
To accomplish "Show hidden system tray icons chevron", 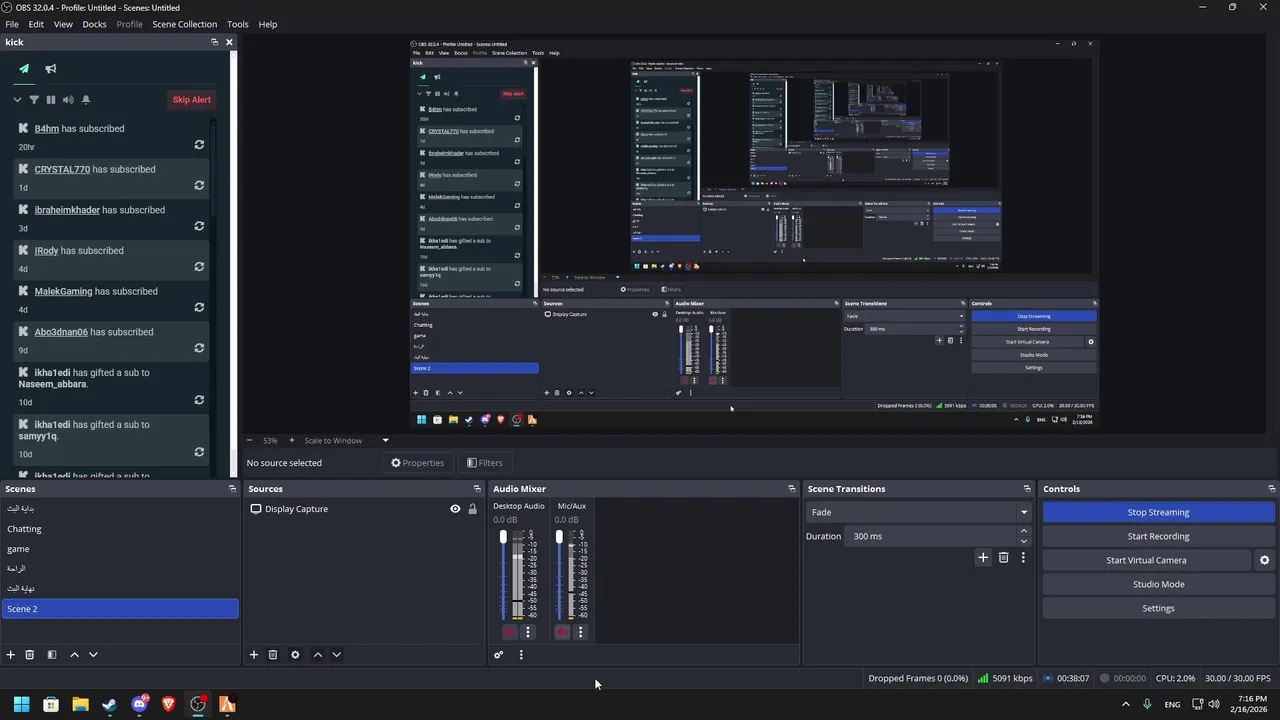I will [x=1126, y=705].
